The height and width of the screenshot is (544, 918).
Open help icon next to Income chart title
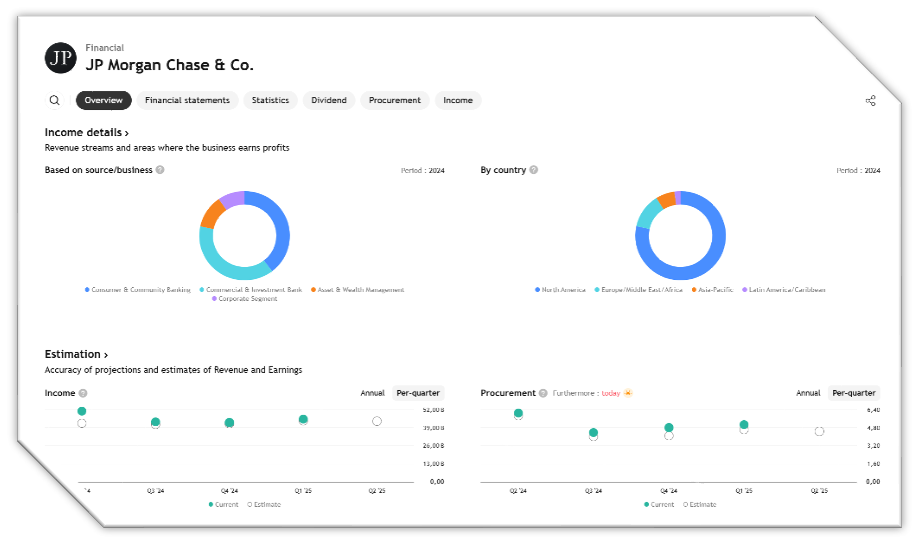tap(83, 393)
